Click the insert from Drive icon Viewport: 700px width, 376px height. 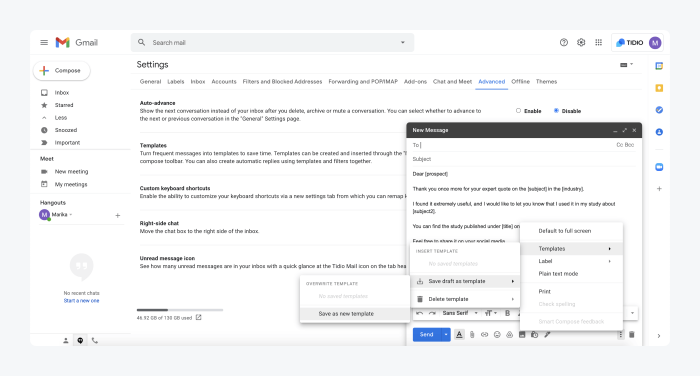[509, 334]
